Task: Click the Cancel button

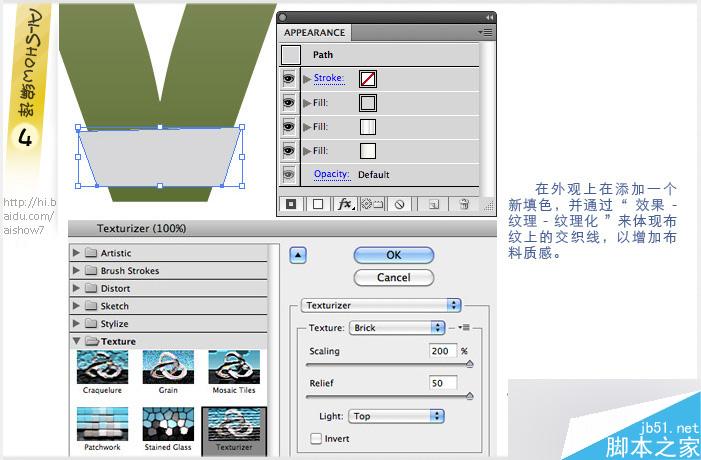Action: 393,278
